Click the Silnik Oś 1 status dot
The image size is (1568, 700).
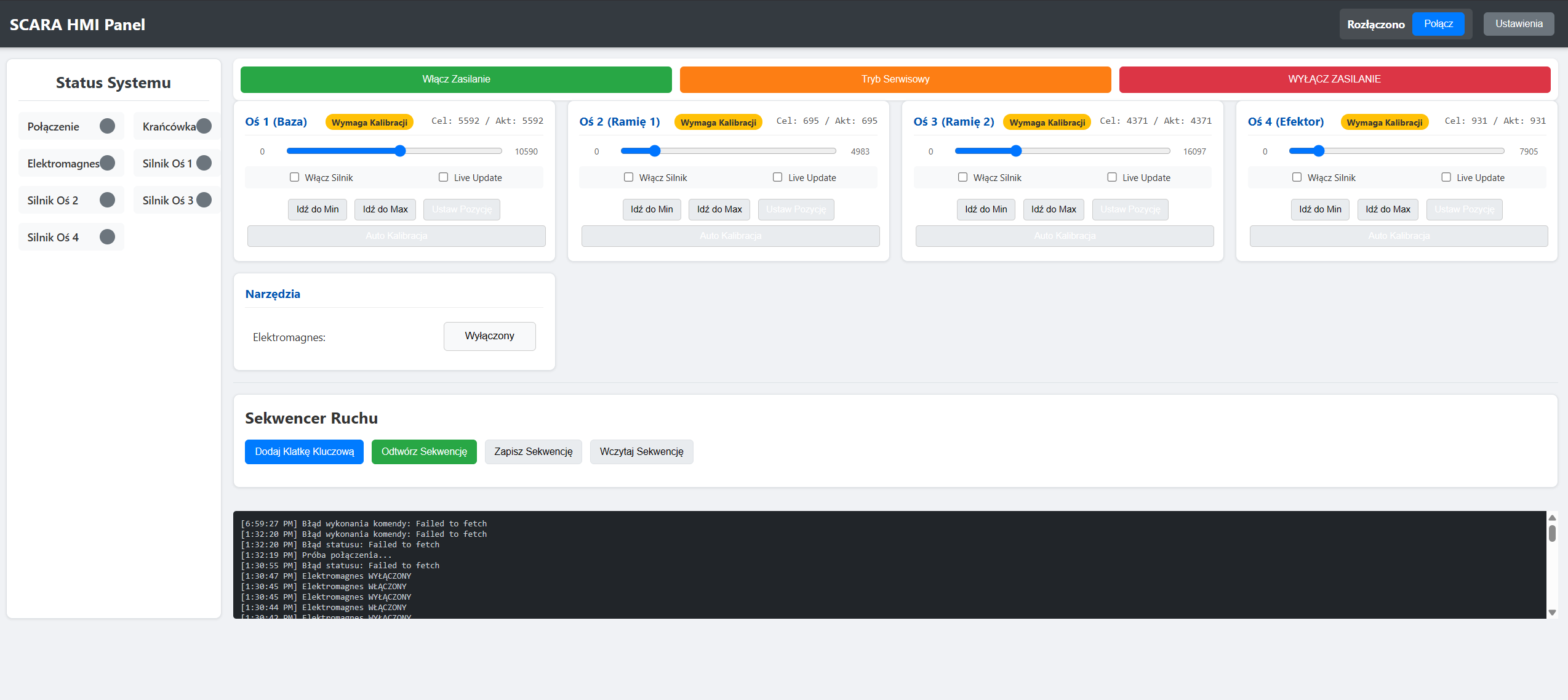tap(204, 163)
